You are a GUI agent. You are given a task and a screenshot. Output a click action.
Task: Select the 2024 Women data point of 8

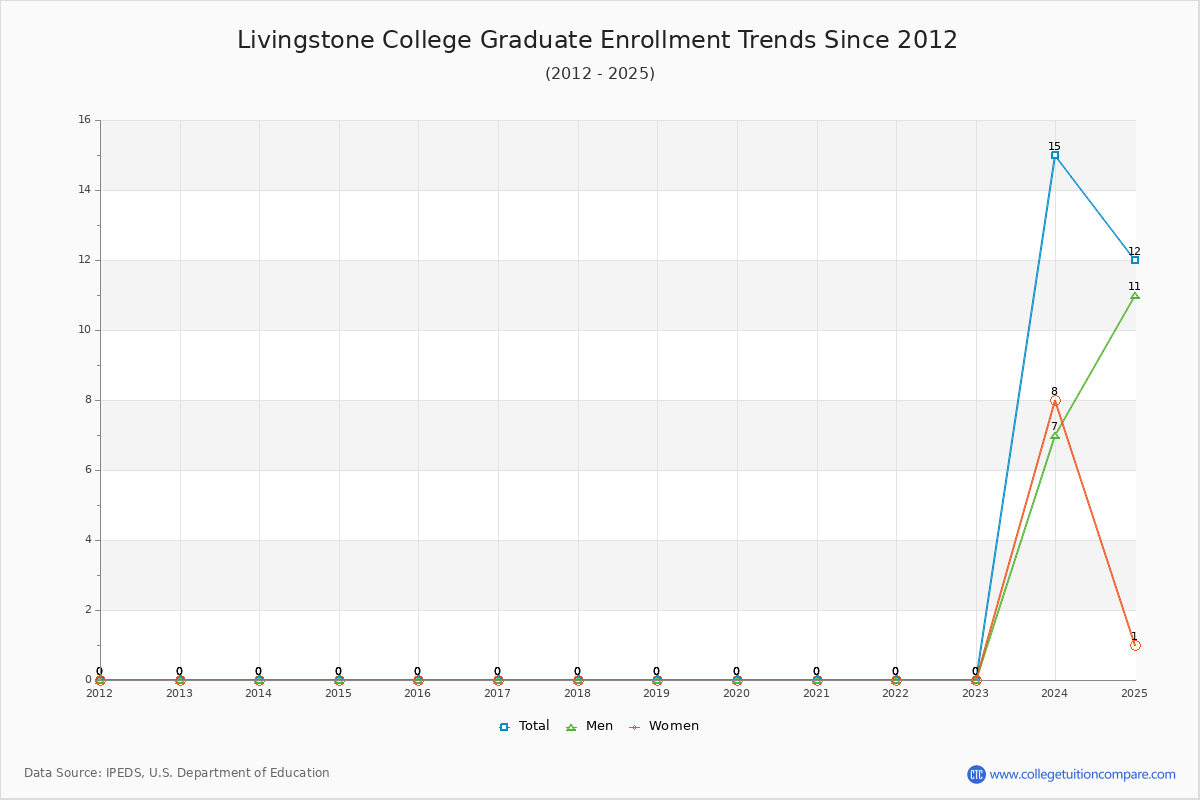click(1055, 400)
